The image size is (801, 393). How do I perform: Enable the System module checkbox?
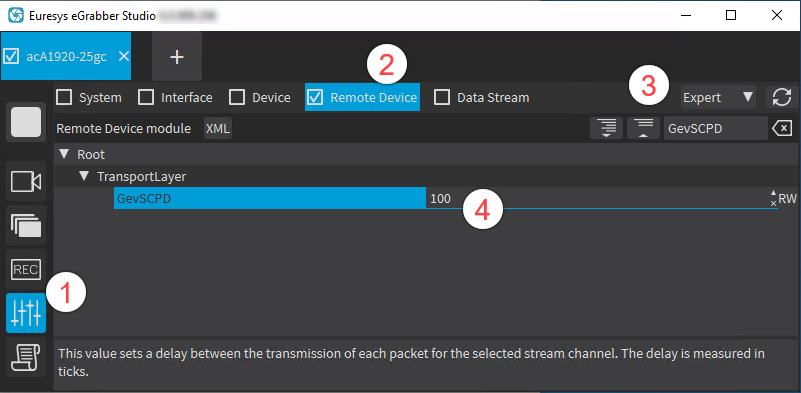click(63, 97)
